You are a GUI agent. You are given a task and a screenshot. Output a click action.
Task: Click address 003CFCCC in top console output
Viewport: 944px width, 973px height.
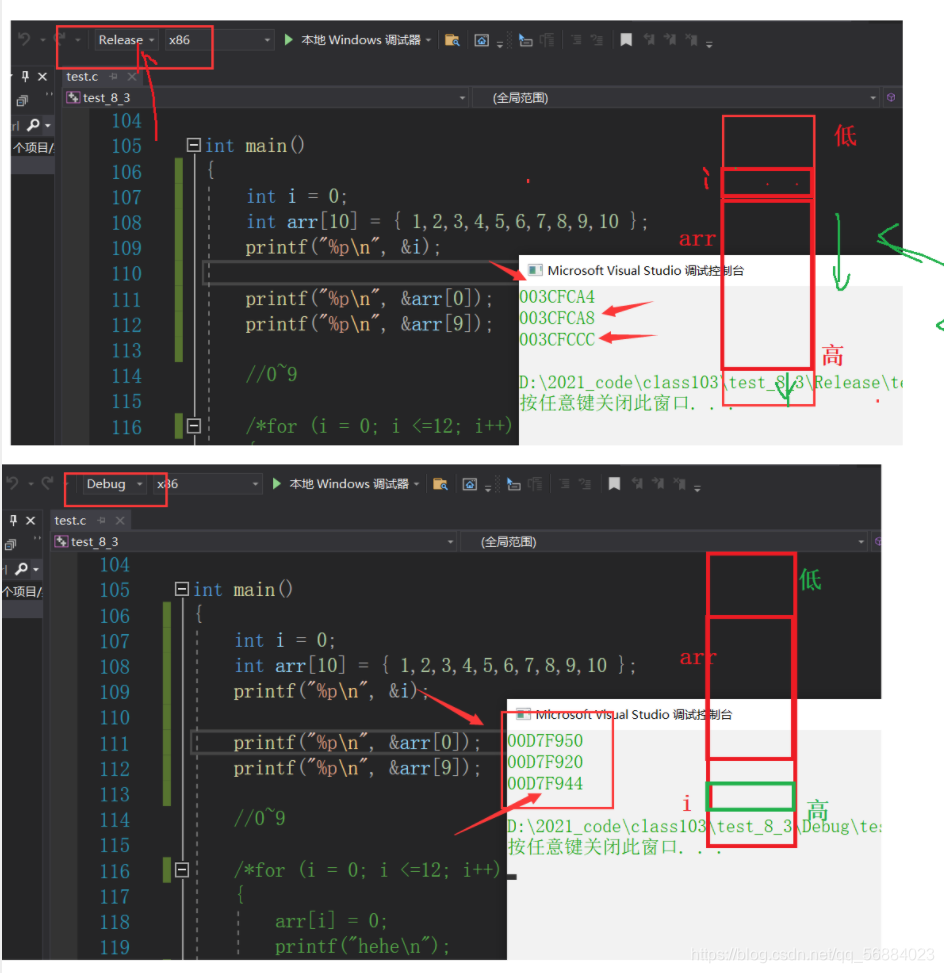click(557, 339)
